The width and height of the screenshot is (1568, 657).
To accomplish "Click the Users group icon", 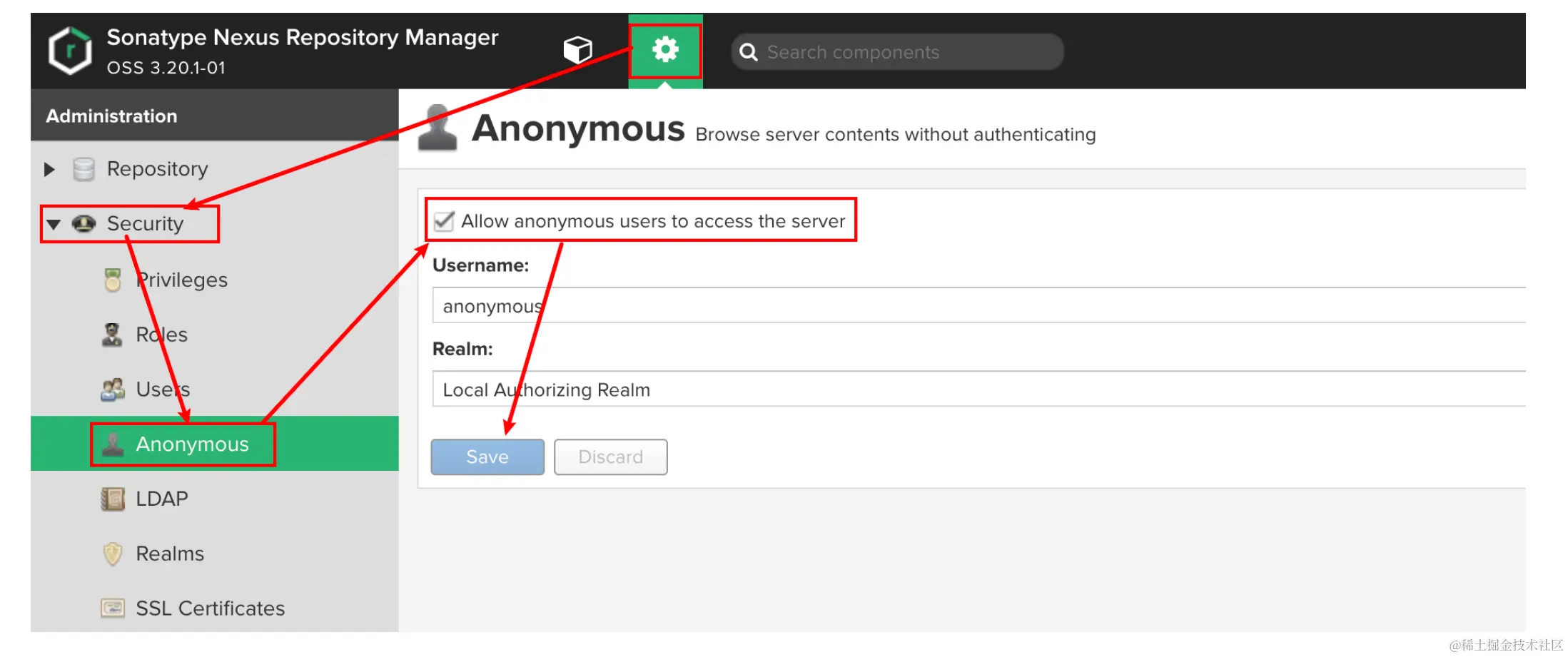I will [113, 389].
